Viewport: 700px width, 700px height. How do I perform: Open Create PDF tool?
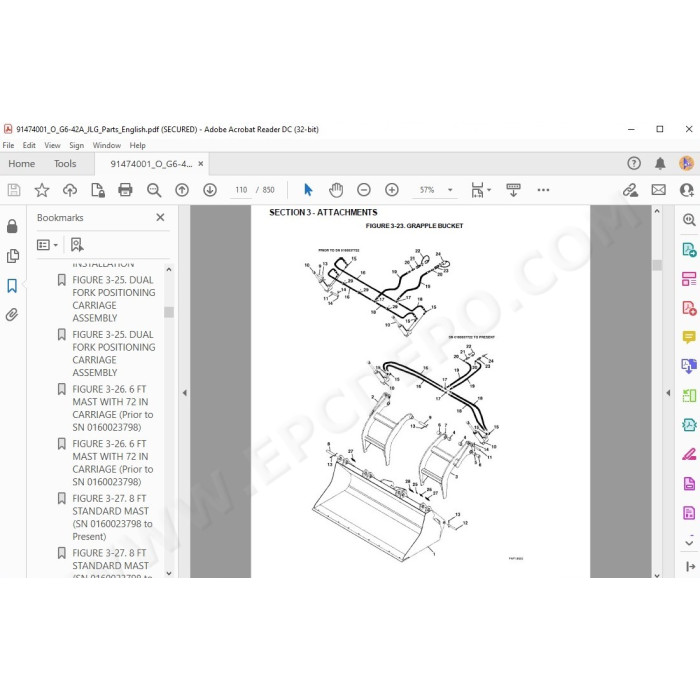coord(689,308)
